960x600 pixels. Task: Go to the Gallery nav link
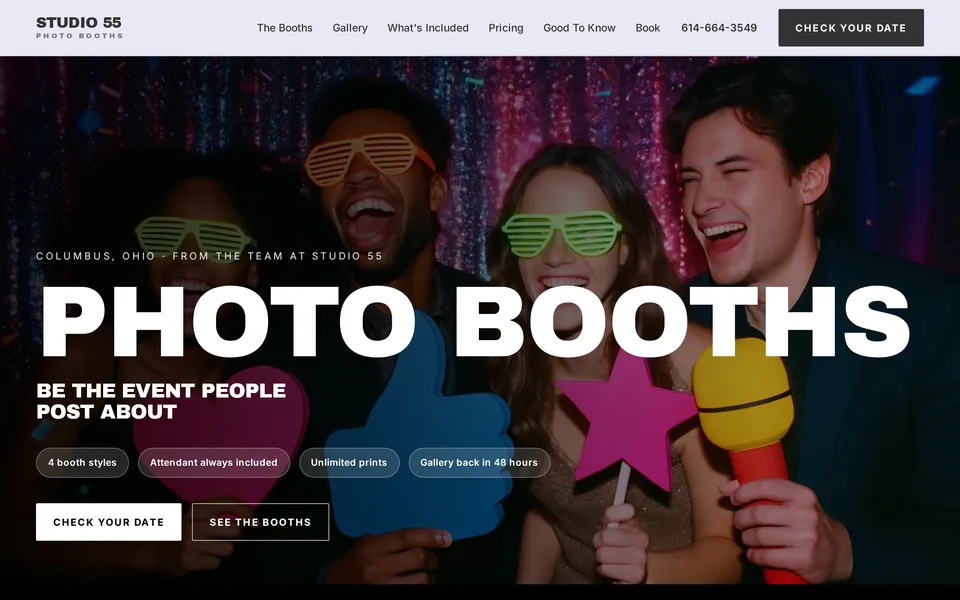click(x=350, y=28)
